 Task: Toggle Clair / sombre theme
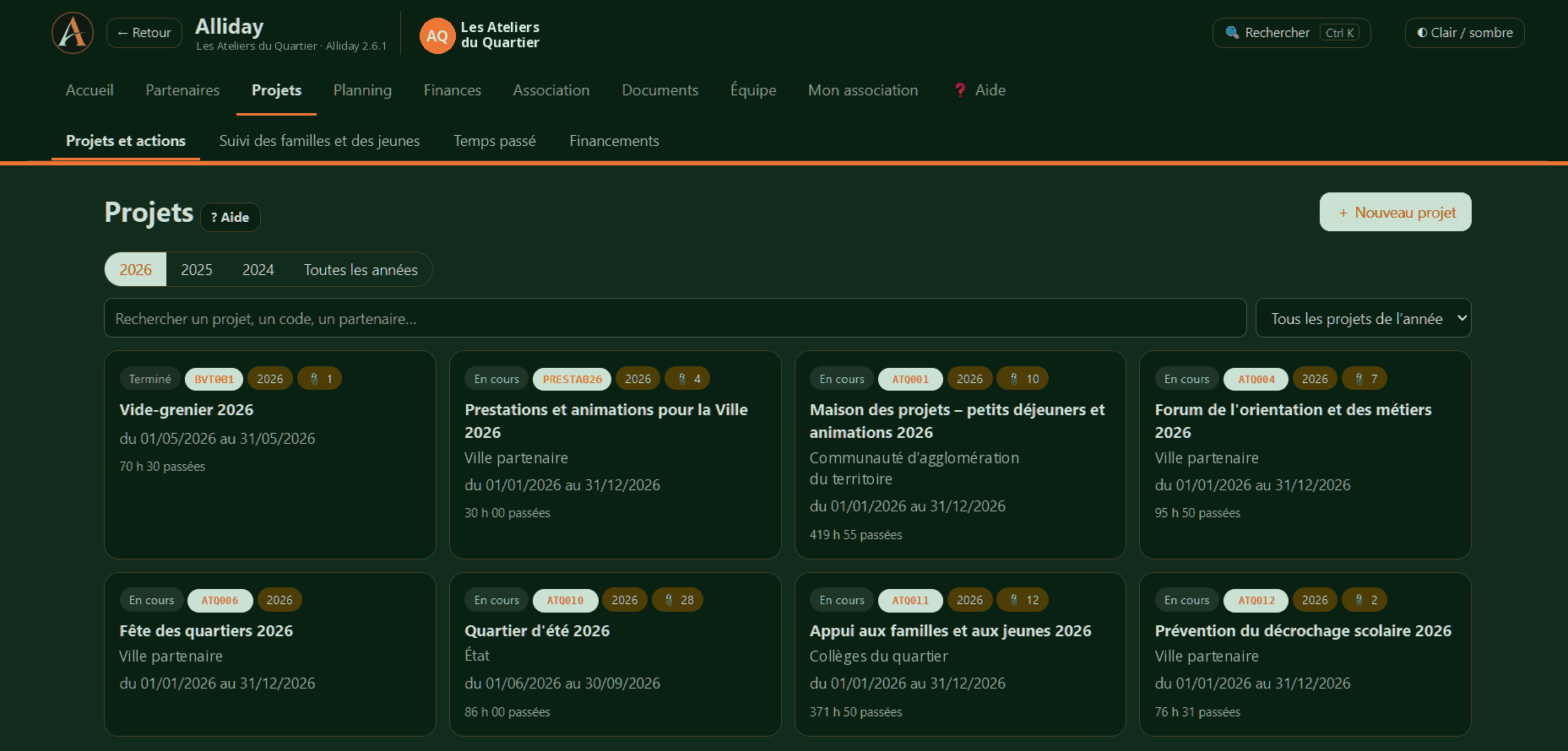click(1464, 33)
